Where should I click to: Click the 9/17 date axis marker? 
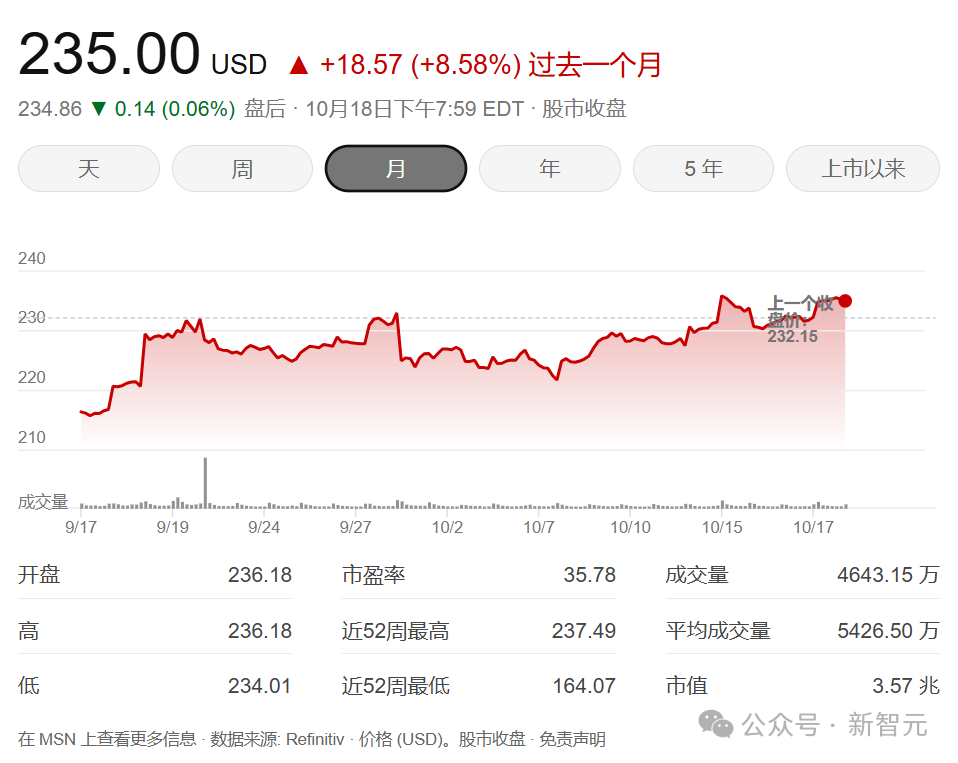(81, 527)
